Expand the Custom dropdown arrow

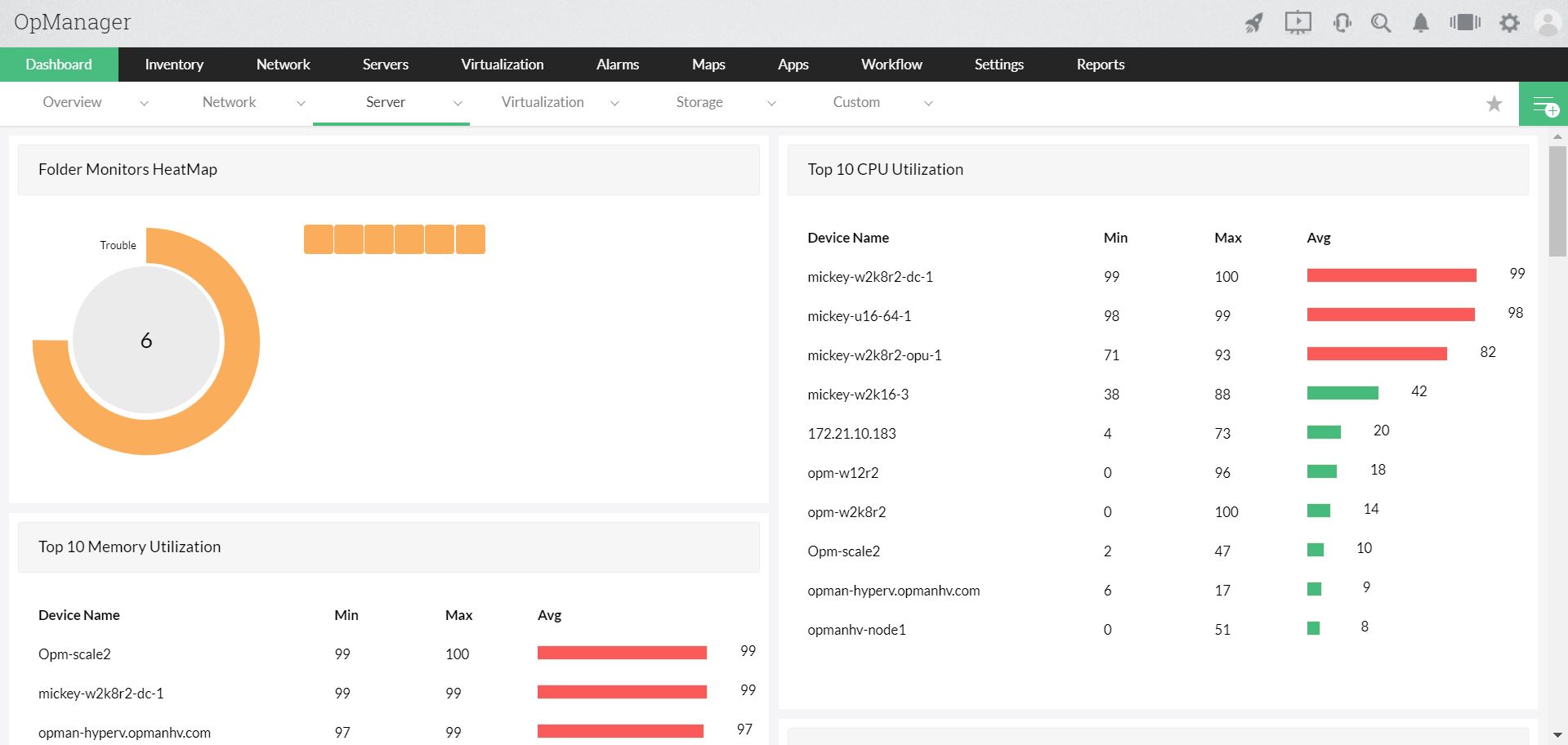[x=928, y=104]
